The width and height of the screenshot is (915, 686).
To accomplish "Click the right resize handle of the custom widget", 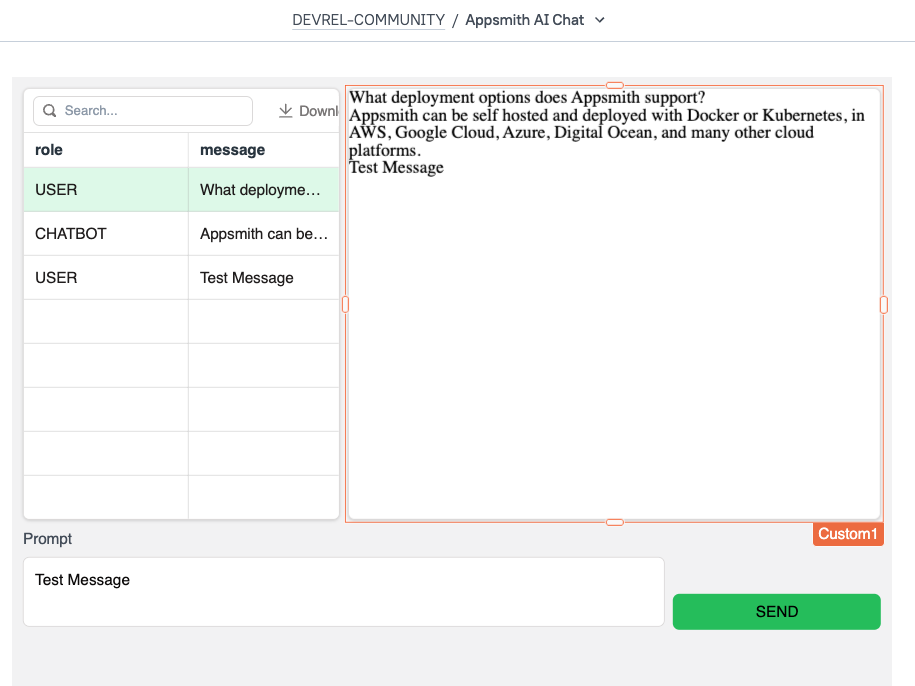I will pos(883,304).
